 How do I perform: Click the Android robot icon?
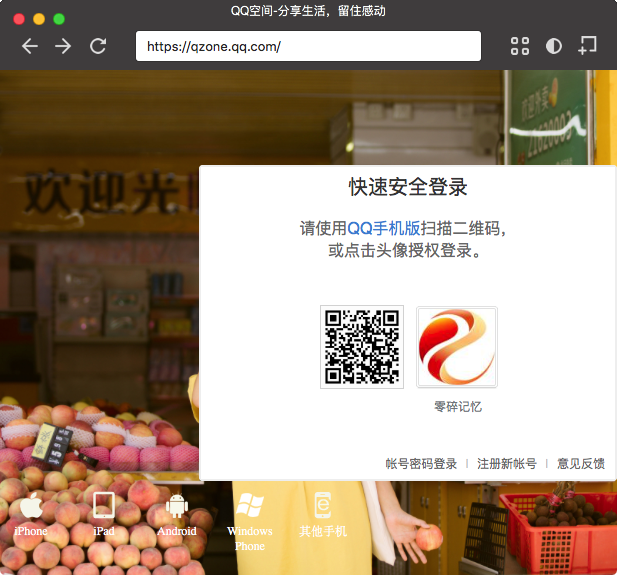(177, 506)
